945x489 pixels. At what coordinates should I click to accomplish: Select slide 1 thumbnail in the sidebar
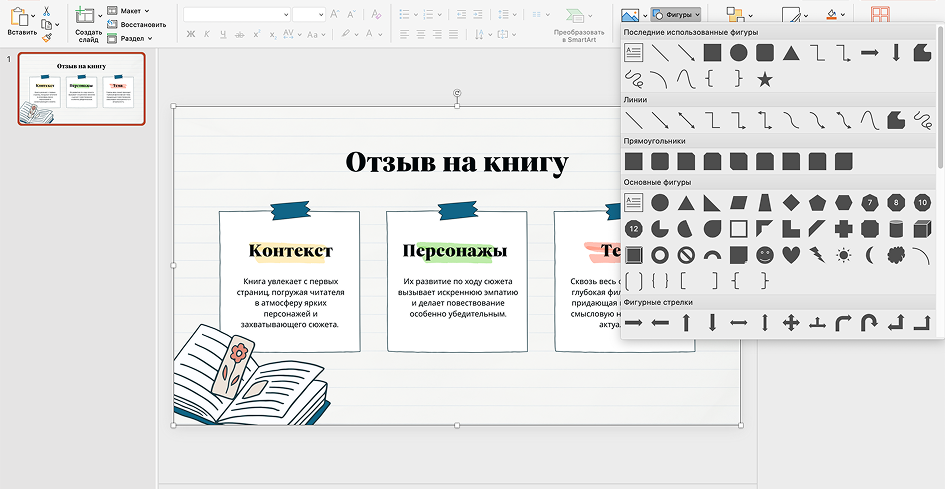(x=81, y=89)
